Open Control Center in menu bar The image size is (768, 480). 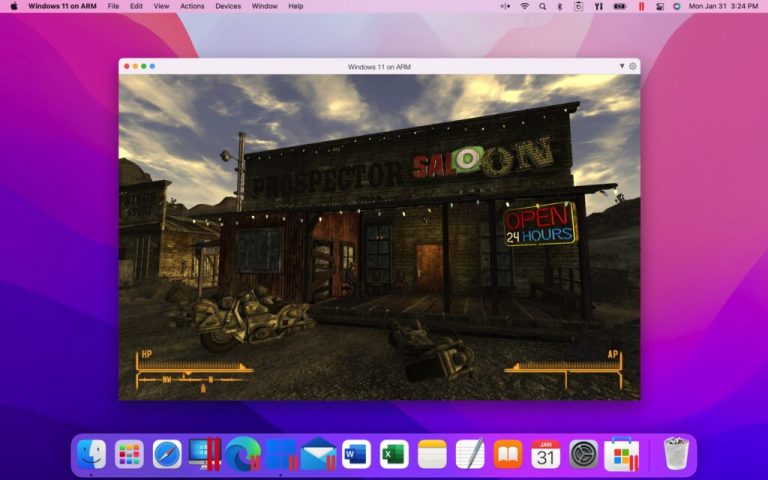(x=660, y=6)
